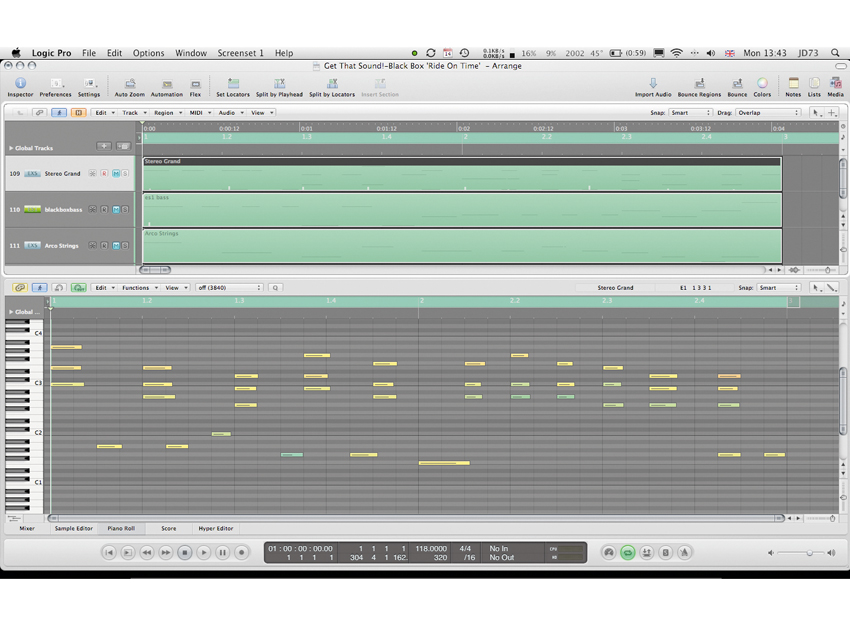The image size is (850, 638).
Task: Record-enable the Arco Strings track
Action: (x=104, y=246)
